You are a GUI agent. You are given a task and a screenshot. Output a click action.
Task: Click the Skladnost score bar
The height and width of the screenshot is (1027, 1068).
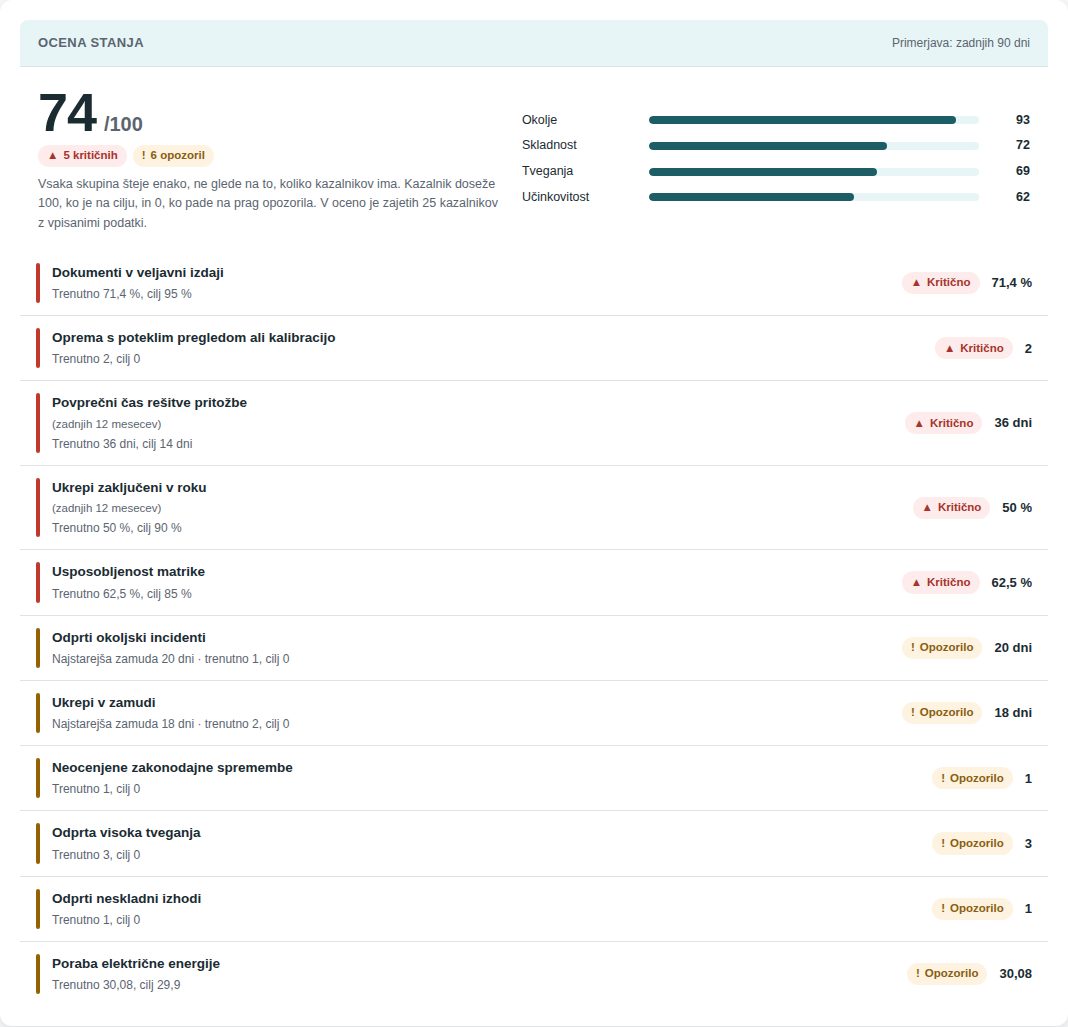[813, 146]
